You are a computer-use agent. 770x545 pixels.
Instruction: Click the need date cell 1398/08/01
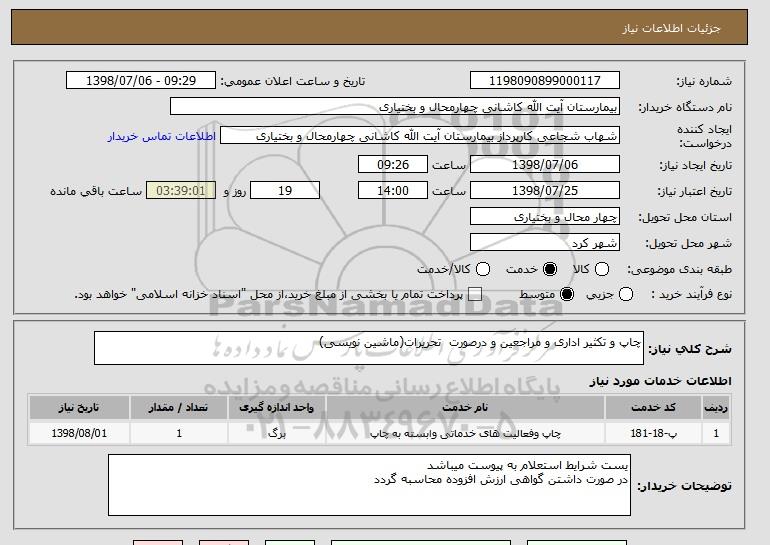(x=79, y=434)
